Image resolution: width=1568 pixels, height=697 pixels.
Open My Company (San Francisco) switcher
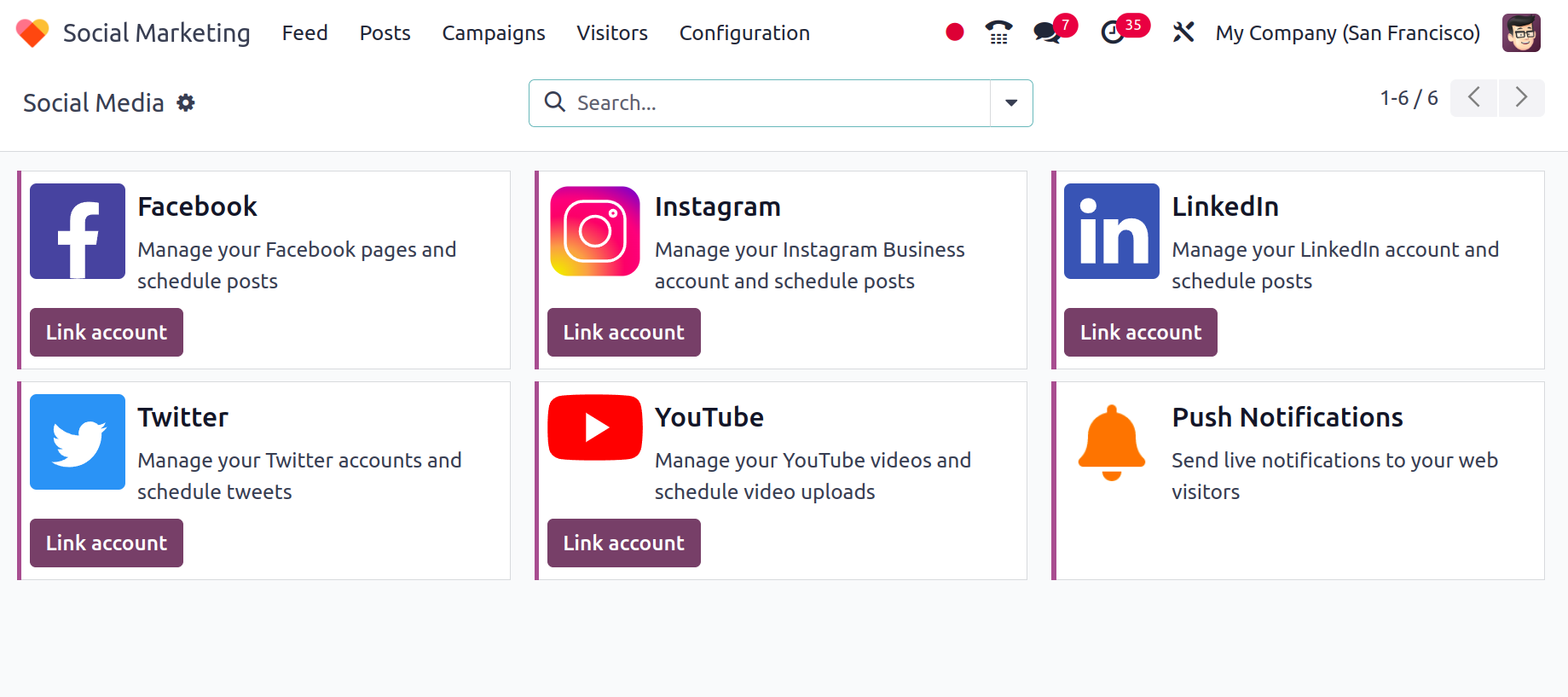click(1347, 33)
